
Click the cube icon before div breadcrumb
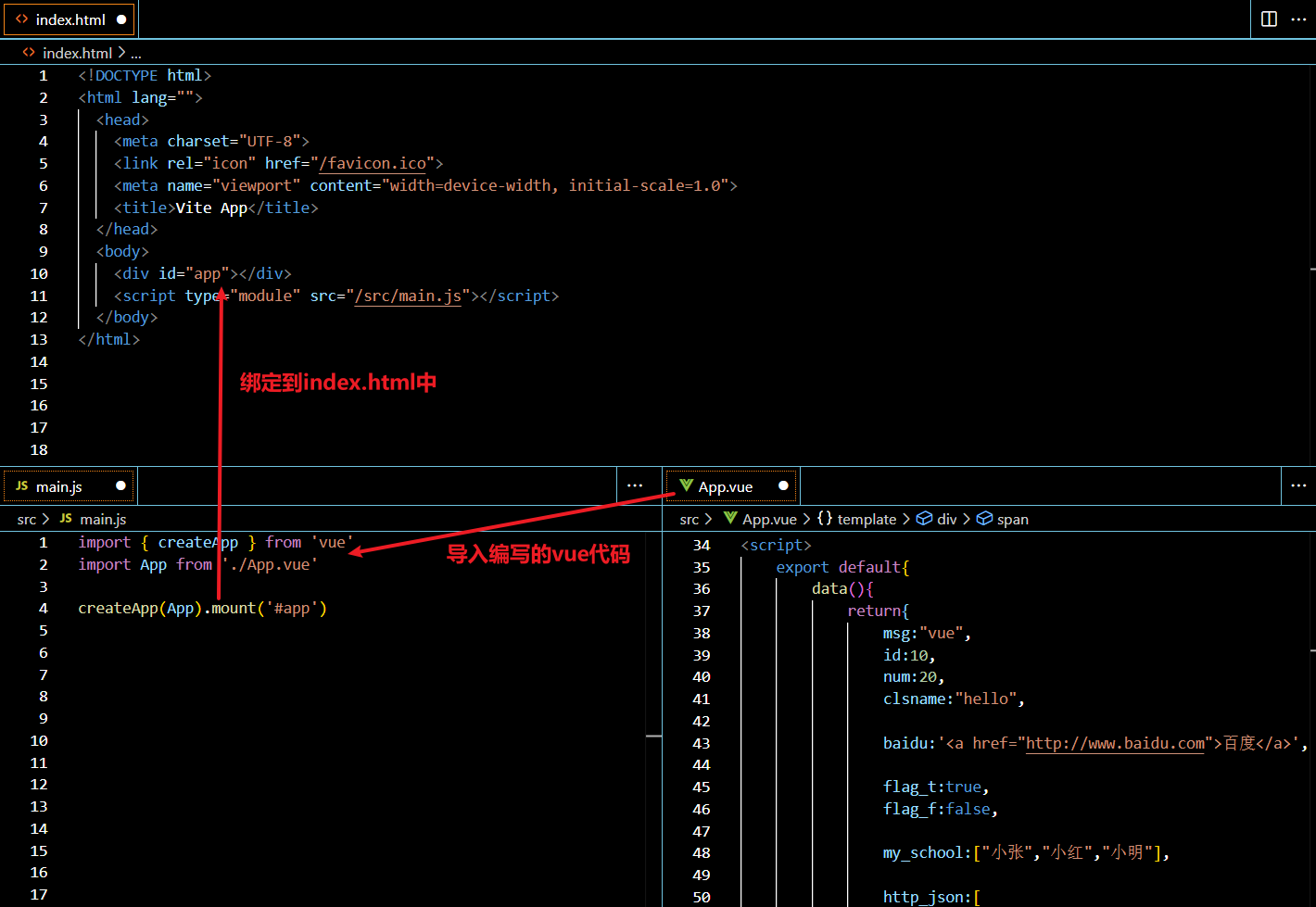tap(924, 519)
